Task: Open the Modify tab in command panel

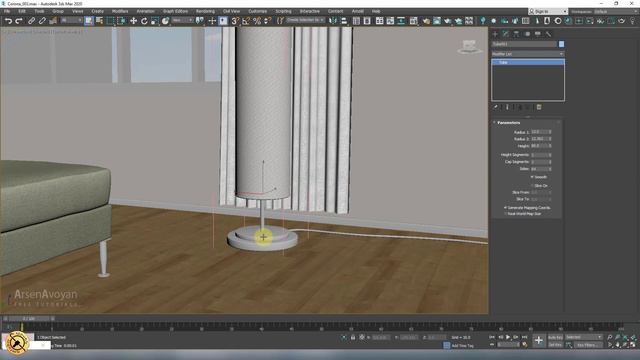Action: tap(506, 34)
